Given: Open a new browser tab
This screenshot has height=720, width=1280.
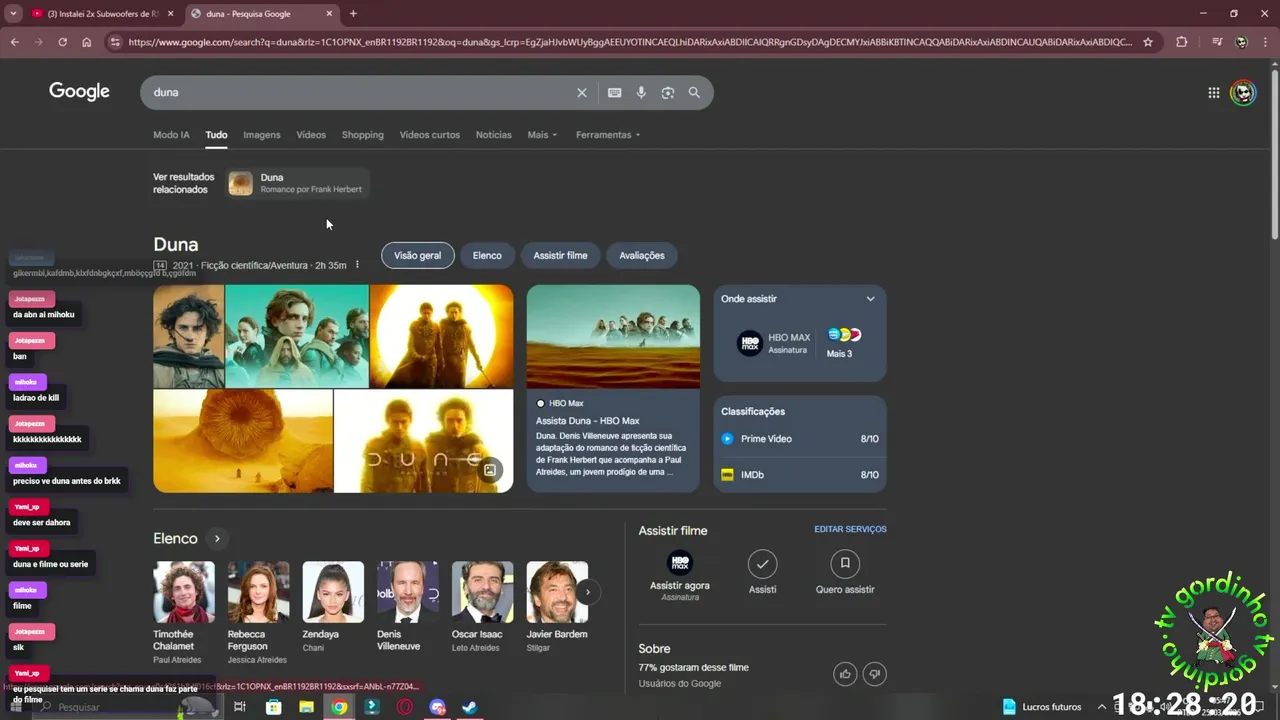Looking at the screenshot, I should coord(353,14).
